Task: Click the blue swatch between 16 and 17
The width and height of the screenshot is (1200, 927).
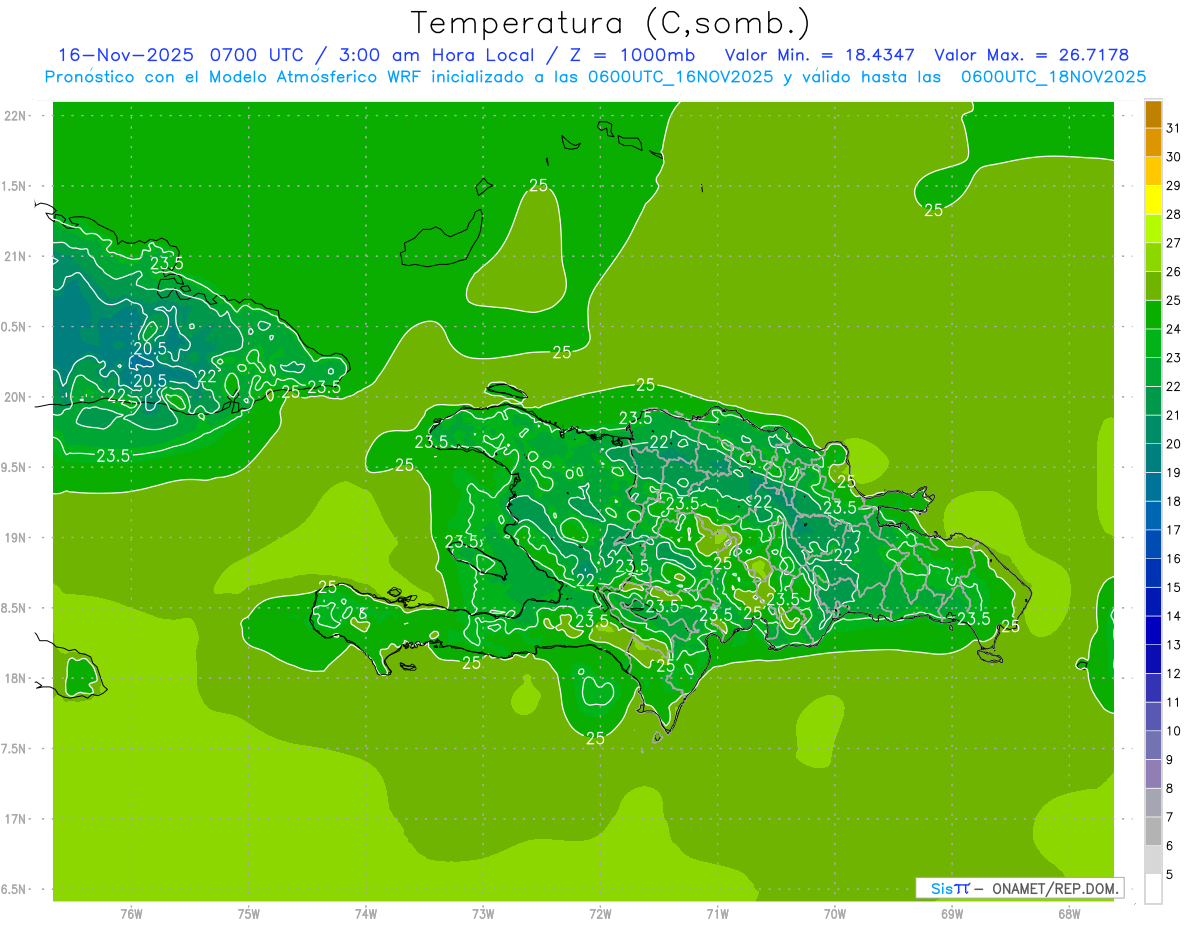Action: [1153, 544]
